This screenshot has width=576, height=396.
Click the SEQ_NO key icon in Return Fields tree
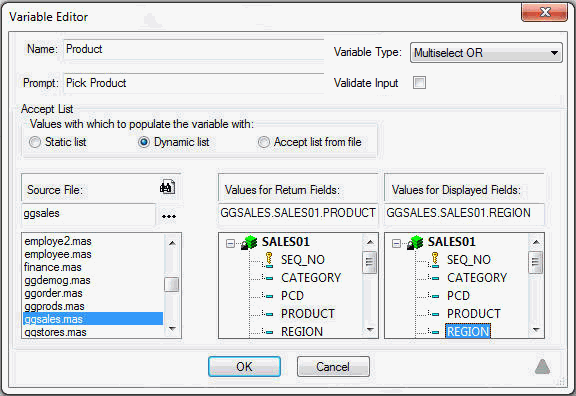coord(268,260)
